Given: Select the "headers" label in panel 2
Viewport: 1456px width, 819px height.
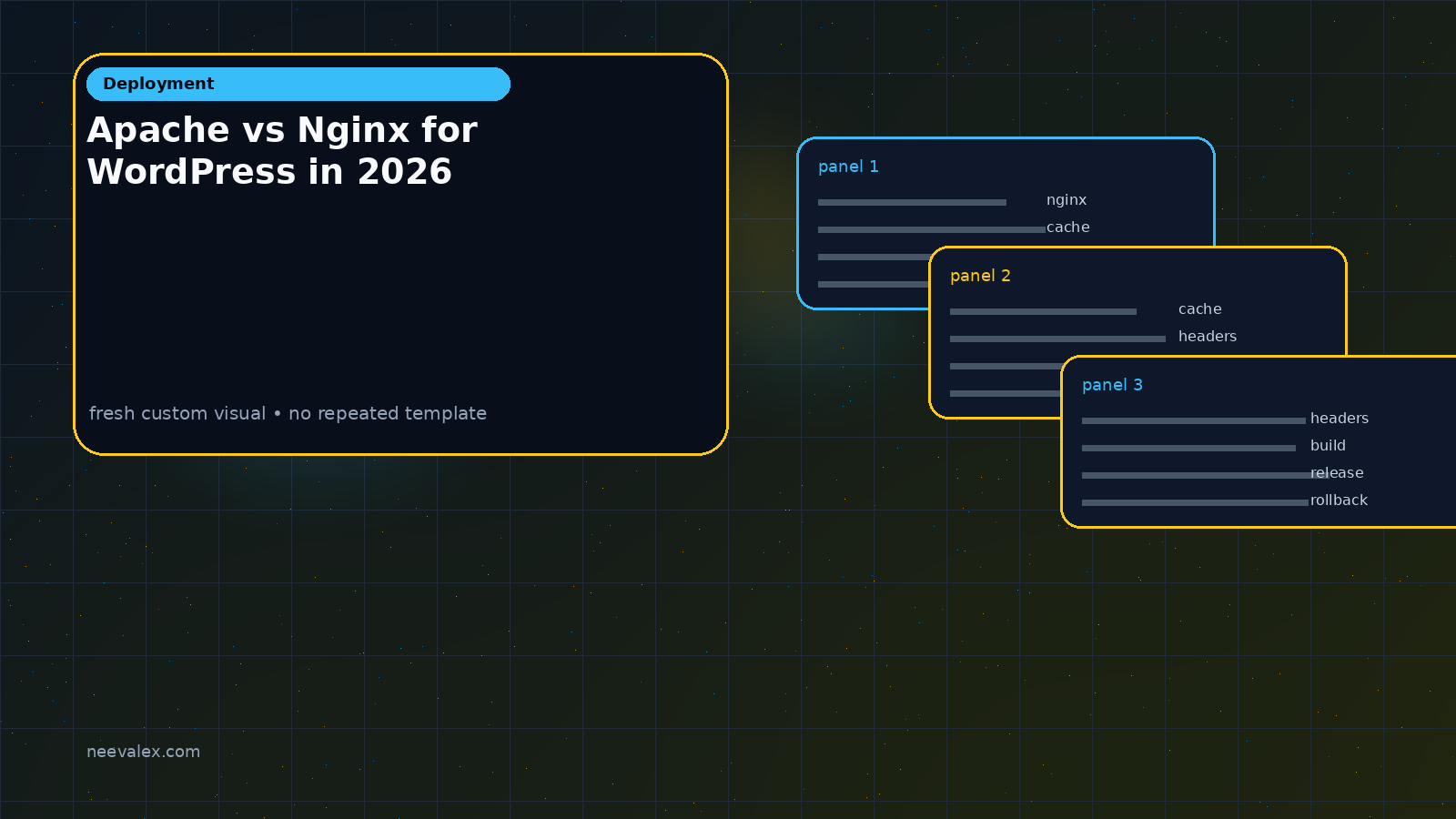Looking at the screenshot, I should click(1208, 337).
